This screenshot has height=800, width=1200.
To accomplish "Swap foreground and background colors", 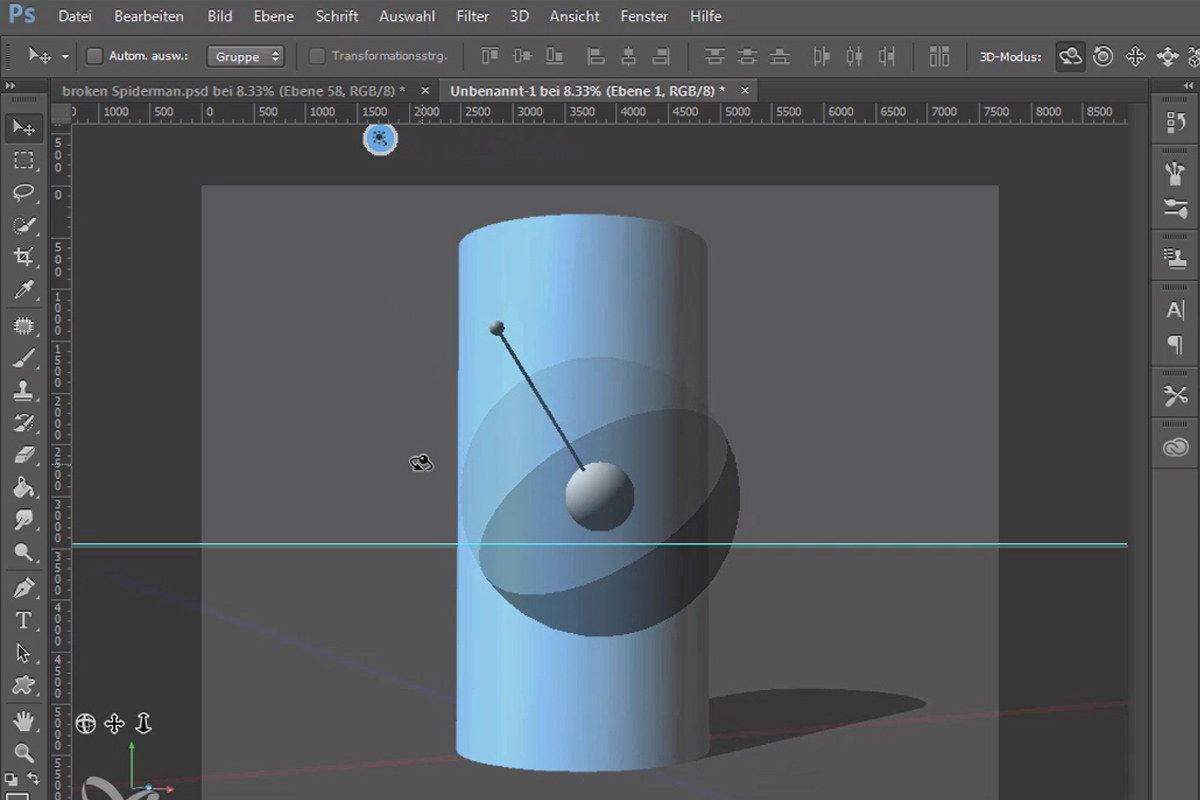I will (x=33, y=778).
